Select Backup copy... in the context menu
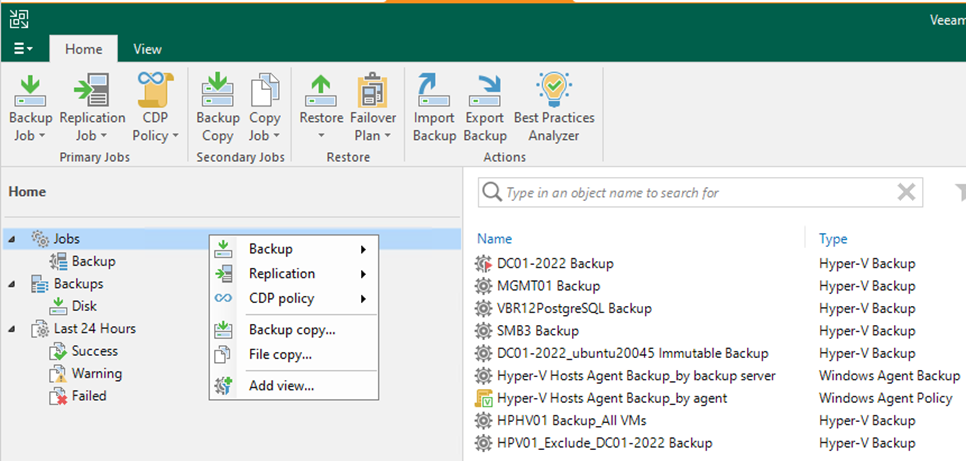The width and height of the screenshot is (966, 461). pos(293,330)
